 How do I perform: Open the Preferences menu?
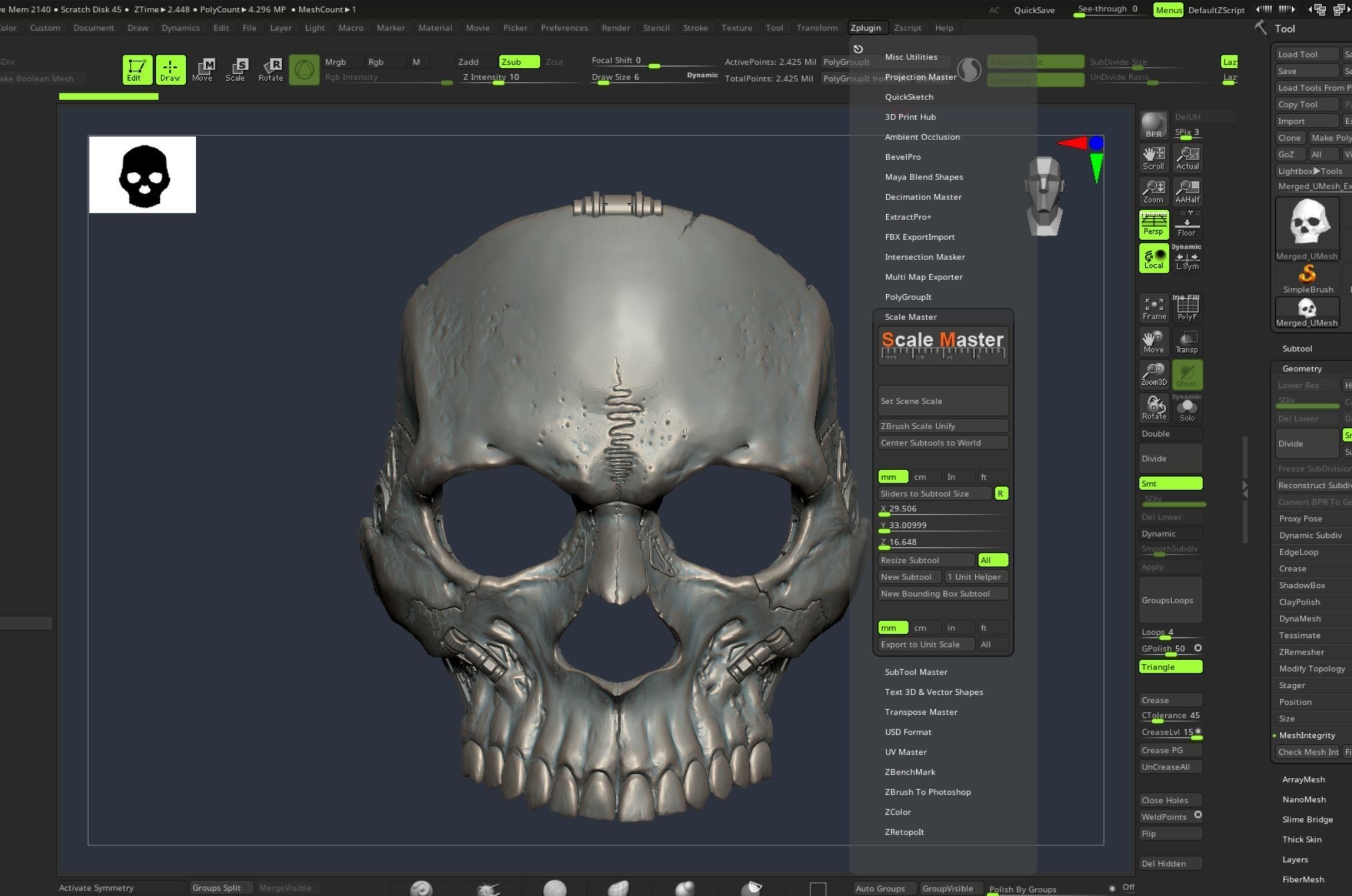564,27
